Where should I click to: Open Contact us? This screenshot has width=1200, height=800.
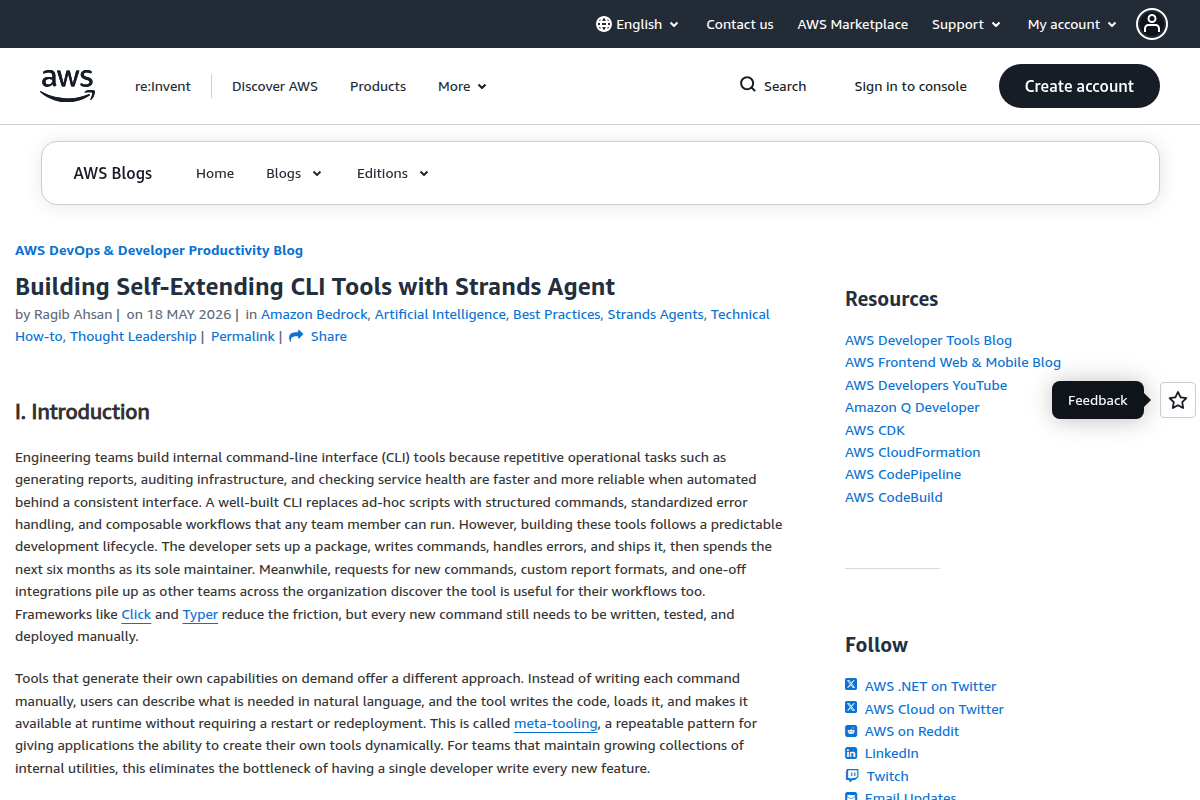(x=740, y=24)
